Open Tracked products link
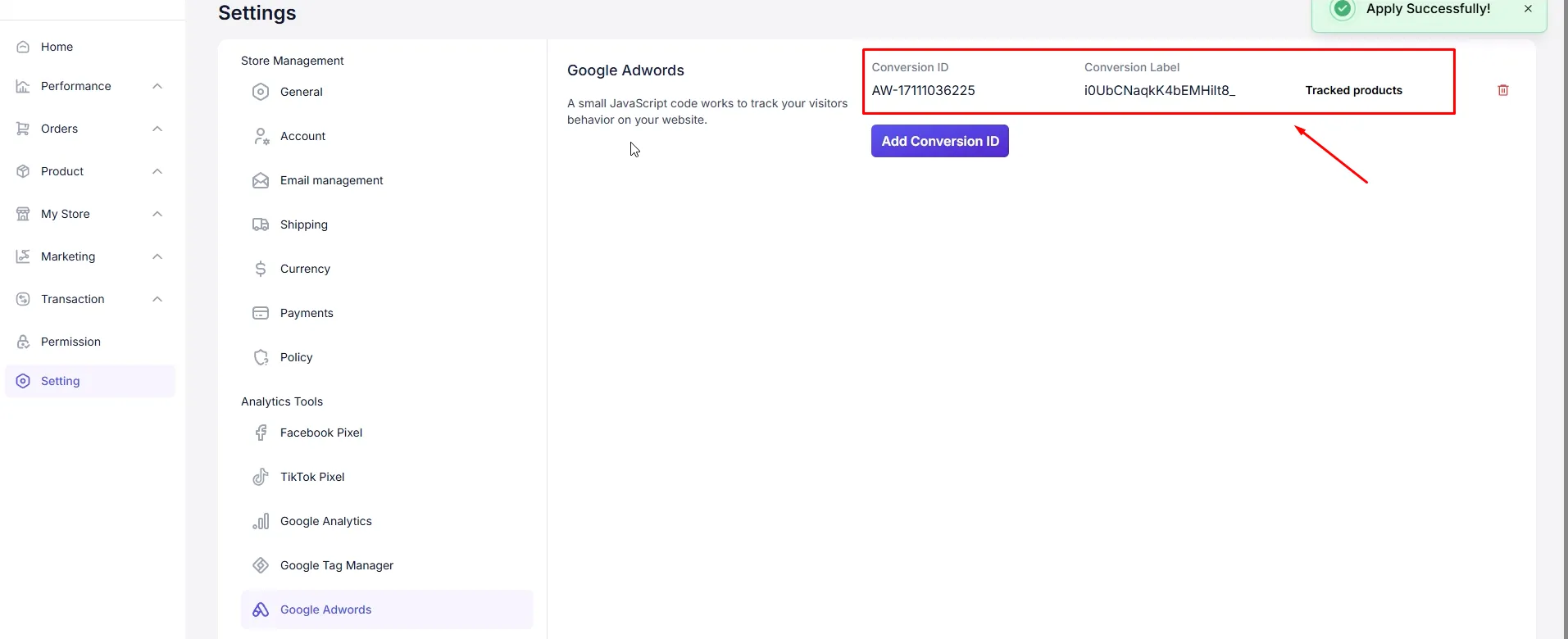Viewport: 1568px width, 639px height. 1353,90
